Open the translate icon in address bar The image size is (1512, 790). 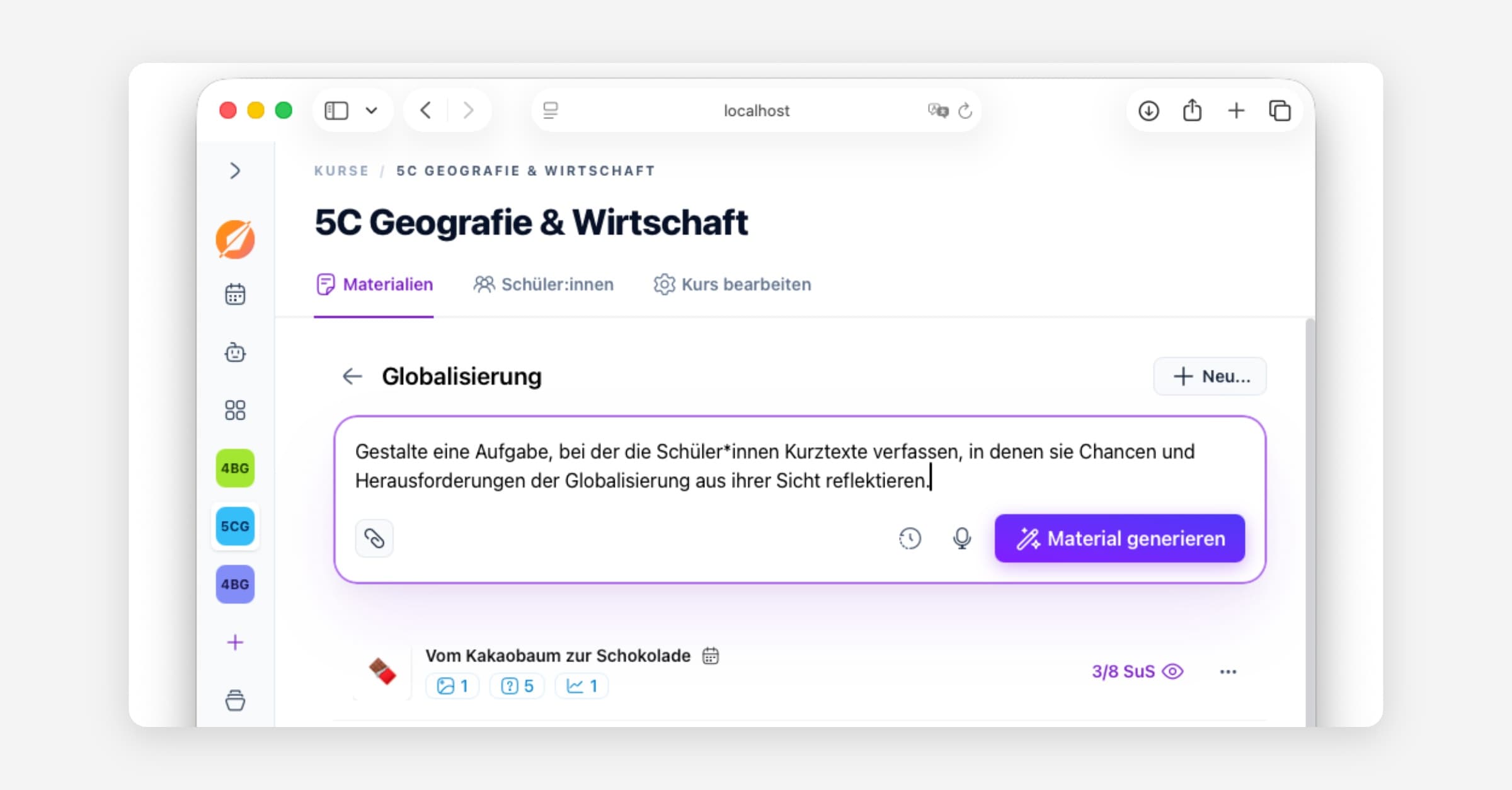point(938,111)
